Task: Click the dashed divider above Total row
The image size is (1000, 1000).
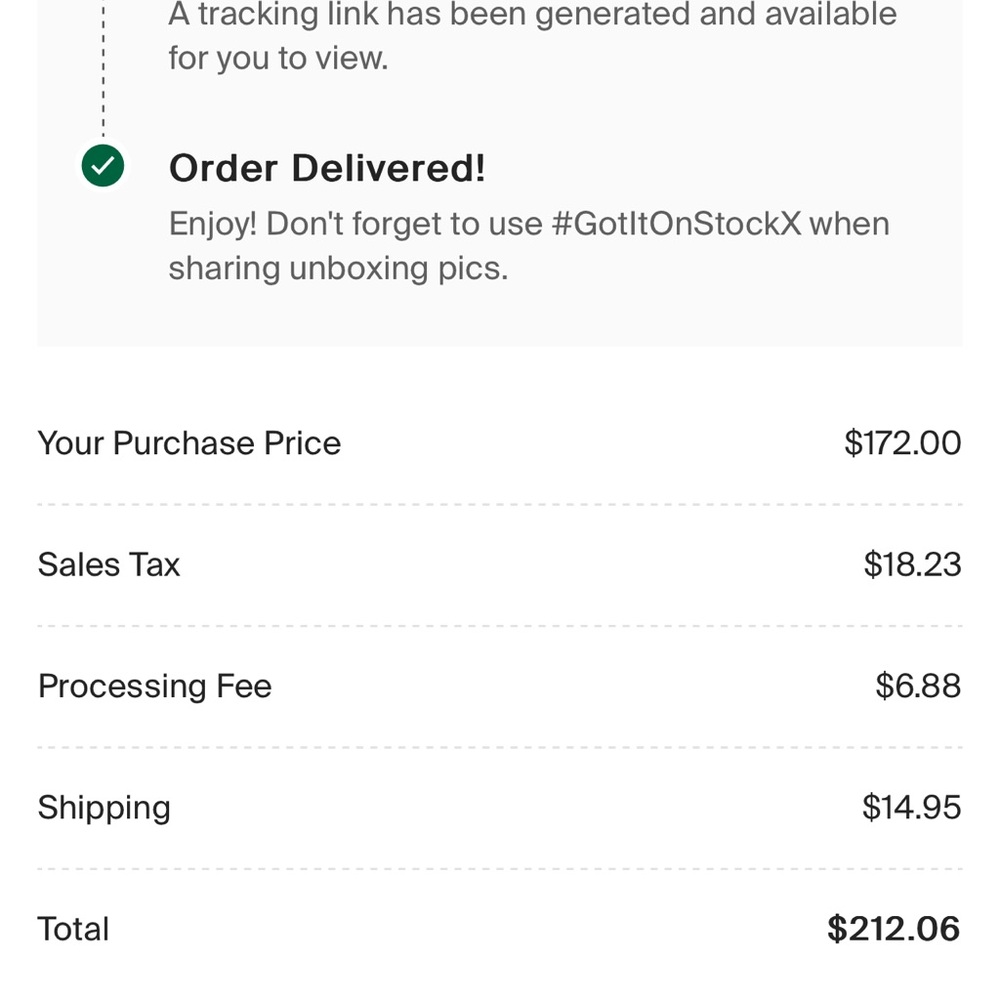Action: (x=500, y=869)
